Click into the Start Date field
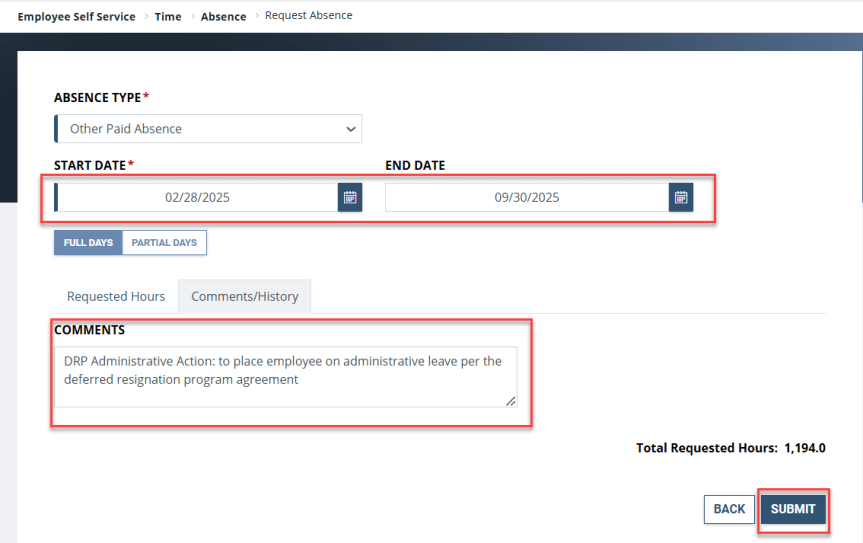The image size is (863, 543). click(x=197, y=198)
